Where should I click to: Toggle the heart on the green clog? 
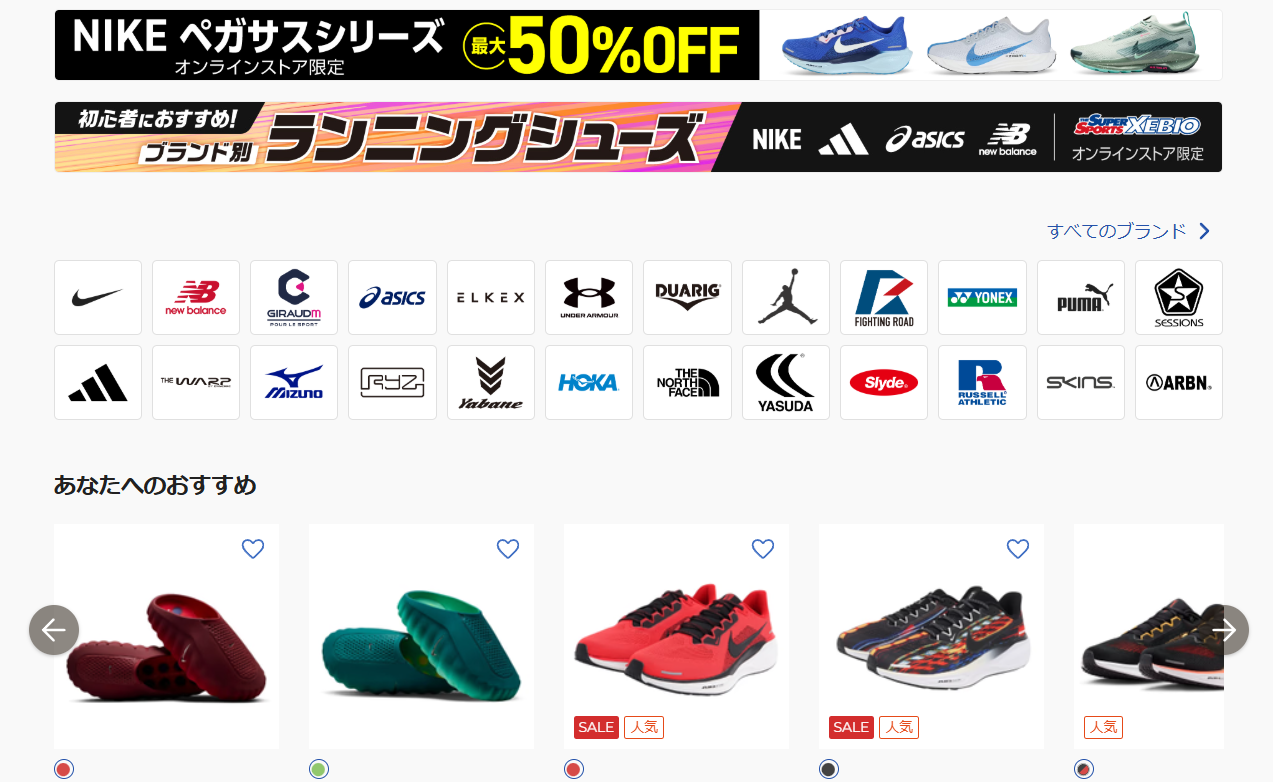pyautogui.click(x=508, y=549)
